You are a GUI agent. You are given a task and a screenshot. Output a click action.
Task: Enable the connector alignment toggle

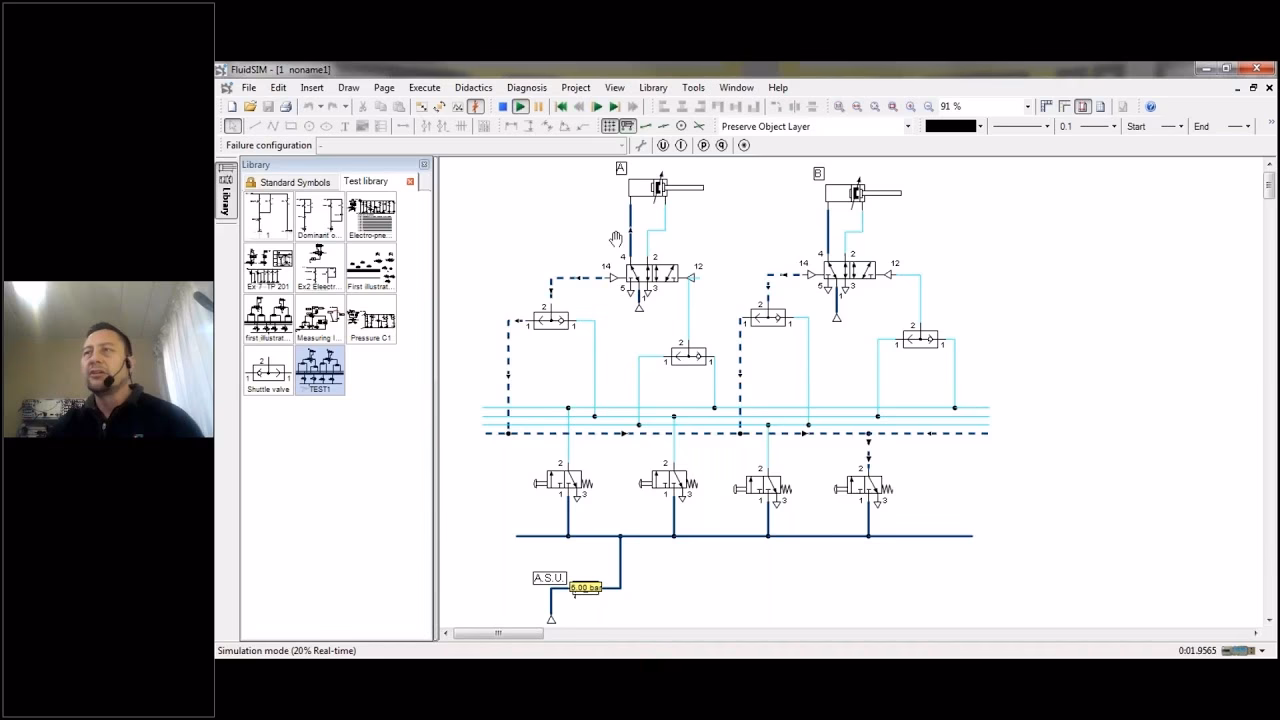pyautogui.click(x=627, y=125)
